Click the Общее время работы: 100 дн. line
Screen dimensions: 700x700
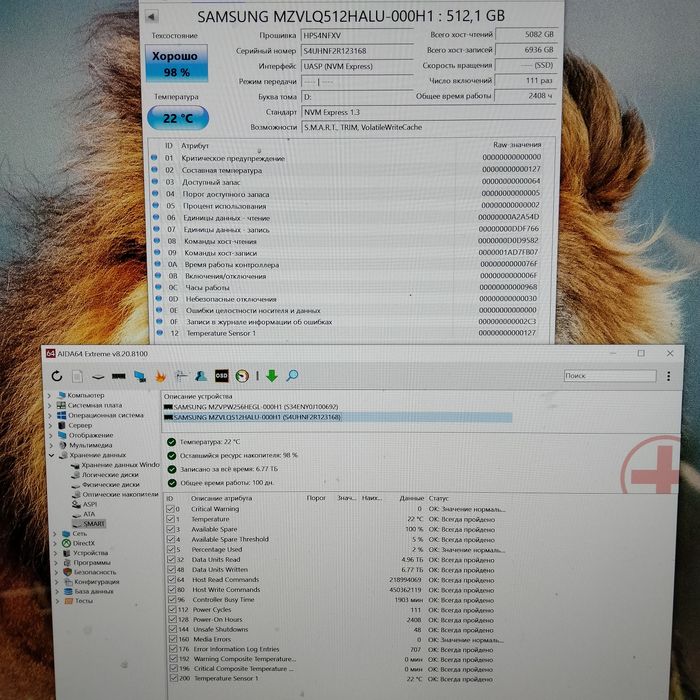click(227, 483)
